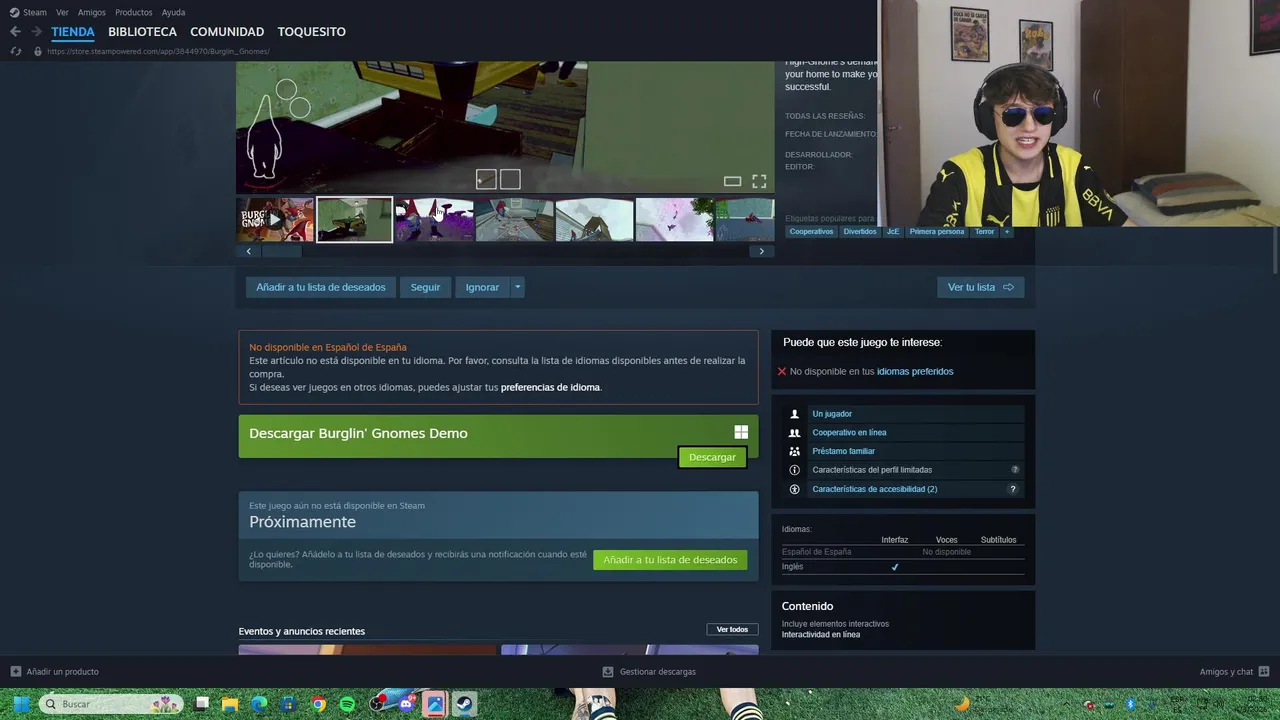The width and height of the screenshot is (1280, 720).
Task: Open the Windows Start menu
Action: [20, 704]
